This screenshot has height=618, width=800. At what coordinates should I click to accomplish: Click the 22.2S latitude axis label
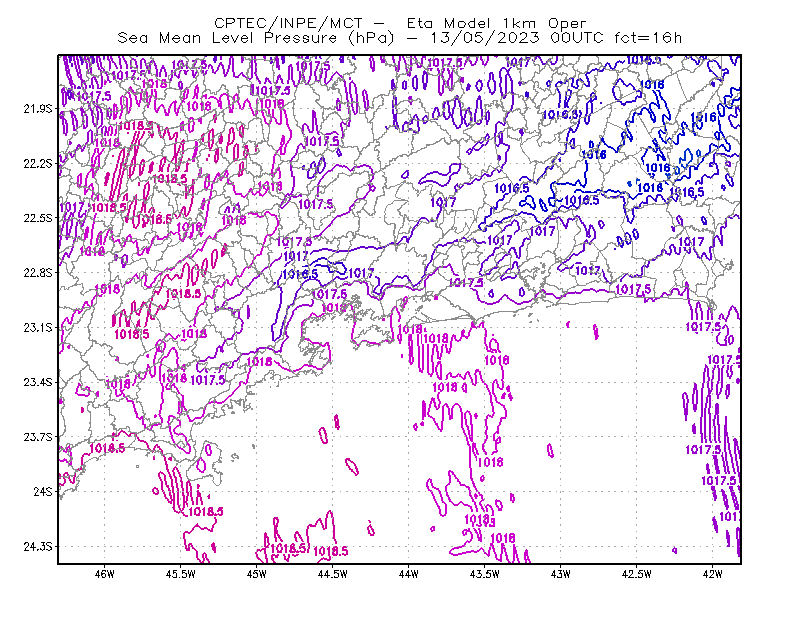pos(38,163)
